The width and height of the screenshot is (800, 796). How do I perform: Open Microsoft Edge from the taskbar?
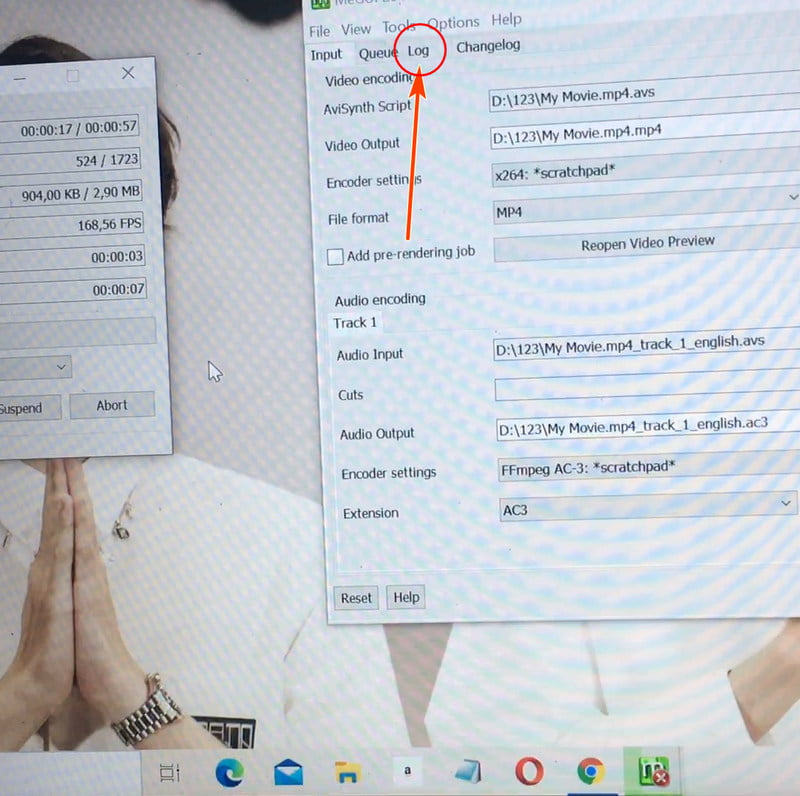click(x=230, y=772)
